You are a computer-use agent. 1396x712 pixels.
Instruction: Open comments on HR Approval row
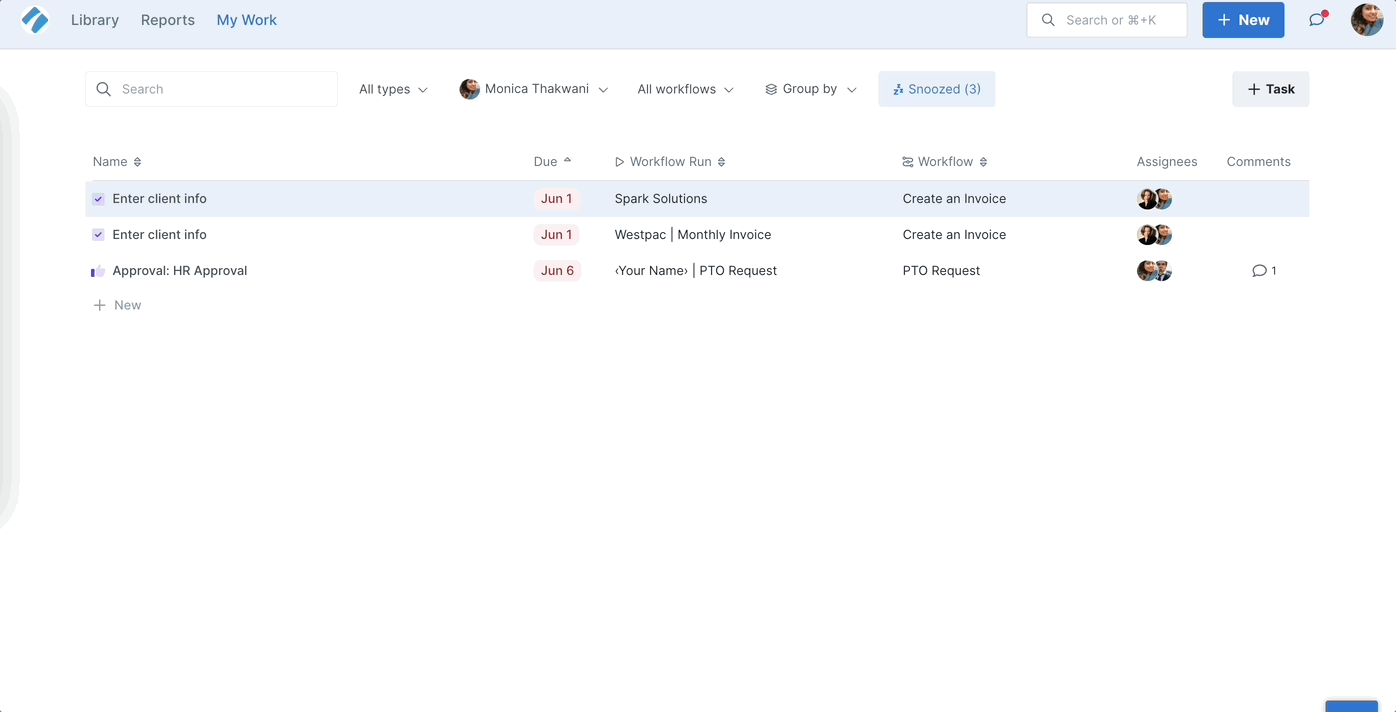pyautogui.click(x=1264, y=271)
